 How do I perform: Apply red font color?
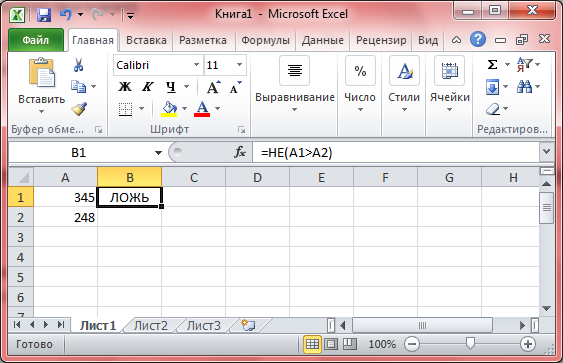202,109
